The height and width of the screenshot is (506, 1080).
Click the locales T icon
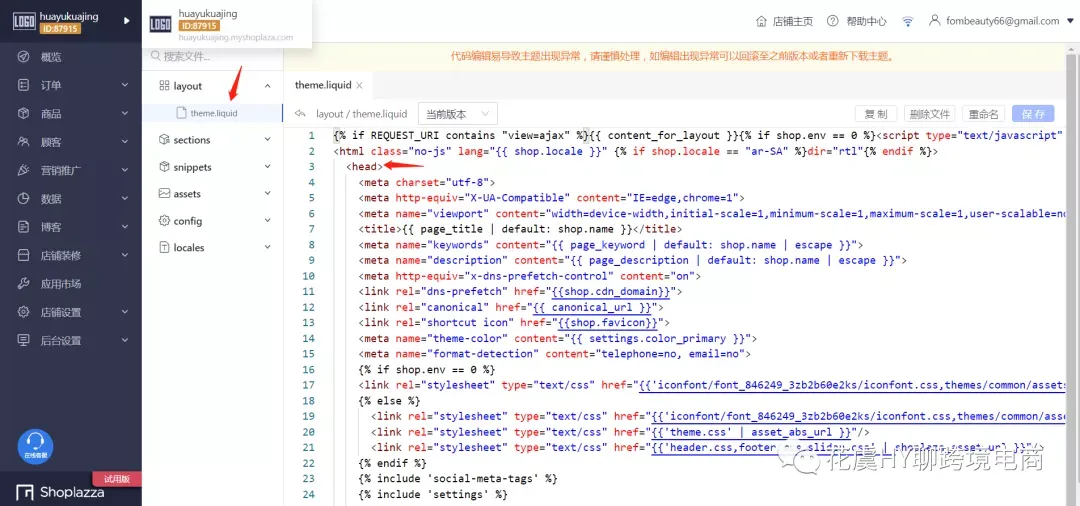164,247
